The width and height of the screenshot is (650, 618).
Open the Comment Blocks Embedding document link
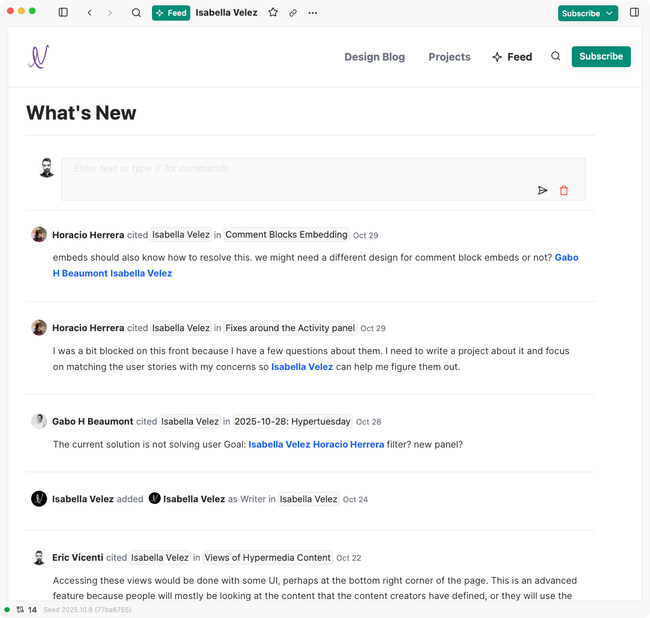pyautogui.click(x=286, y=235)
